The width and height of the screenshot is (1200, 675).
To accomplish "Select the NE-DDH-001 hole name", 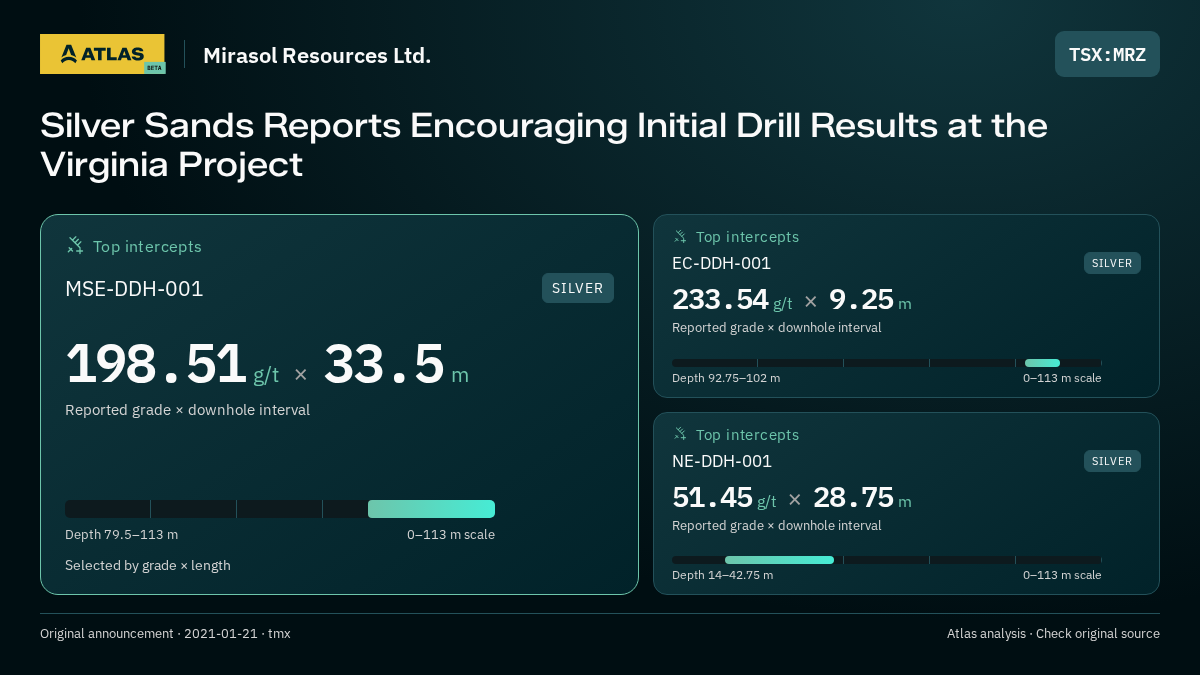I will [722, 461].
